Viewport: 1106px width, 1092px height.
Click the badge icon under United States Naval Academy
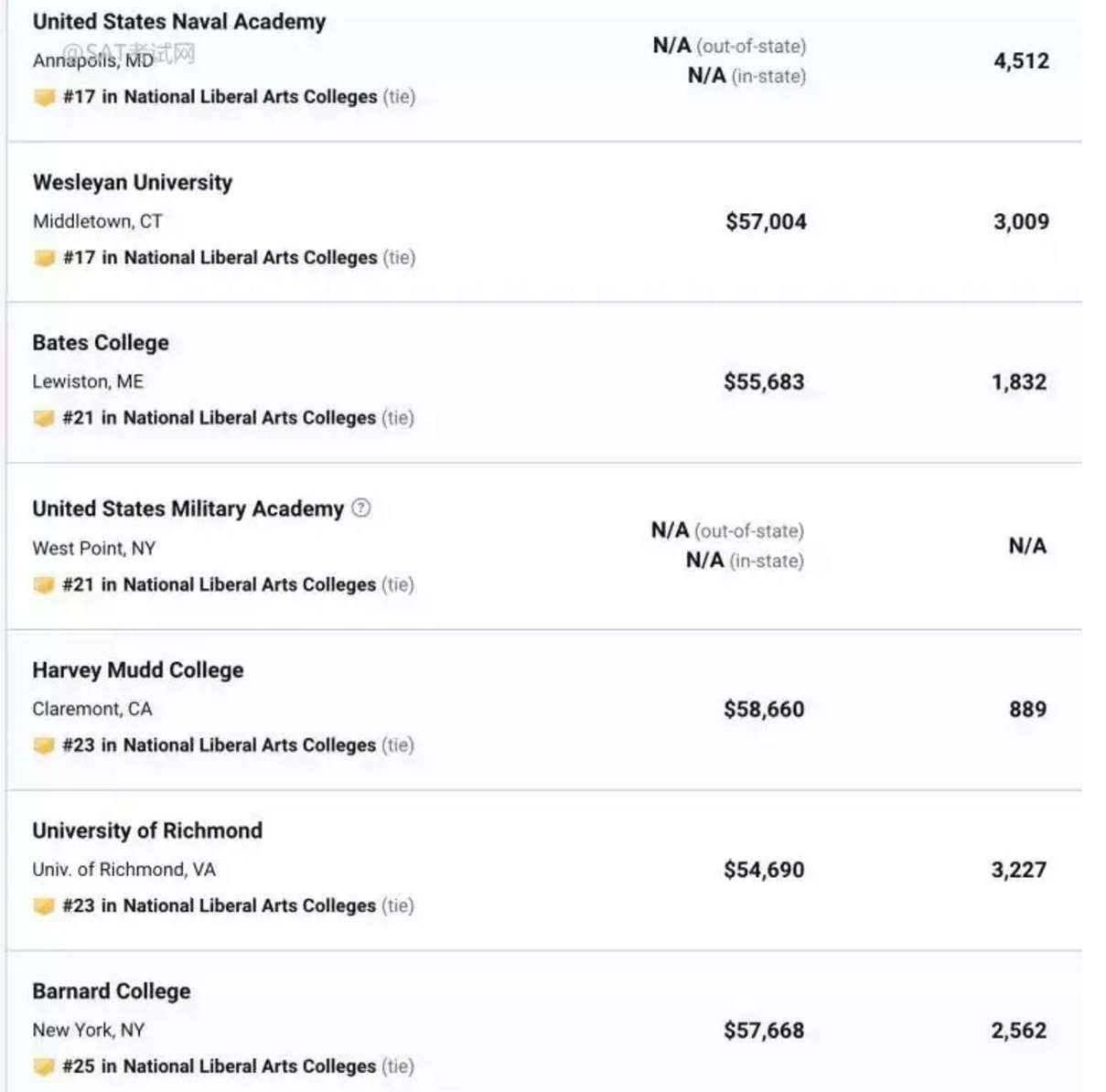click(44, 97)
